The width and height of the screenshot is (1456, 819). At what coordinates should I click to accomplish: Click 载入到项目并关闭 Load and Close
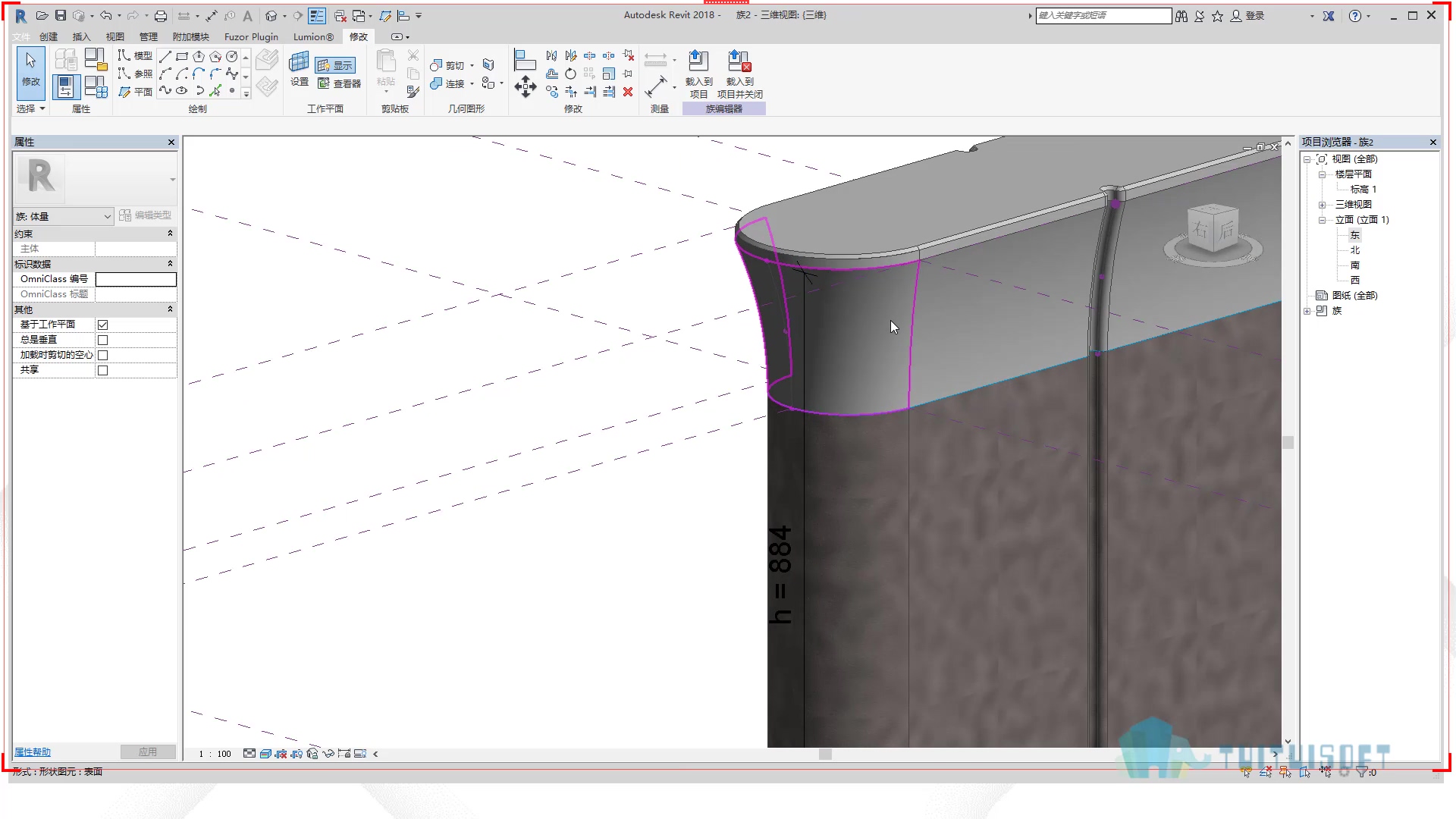click(x=739, y=74)
